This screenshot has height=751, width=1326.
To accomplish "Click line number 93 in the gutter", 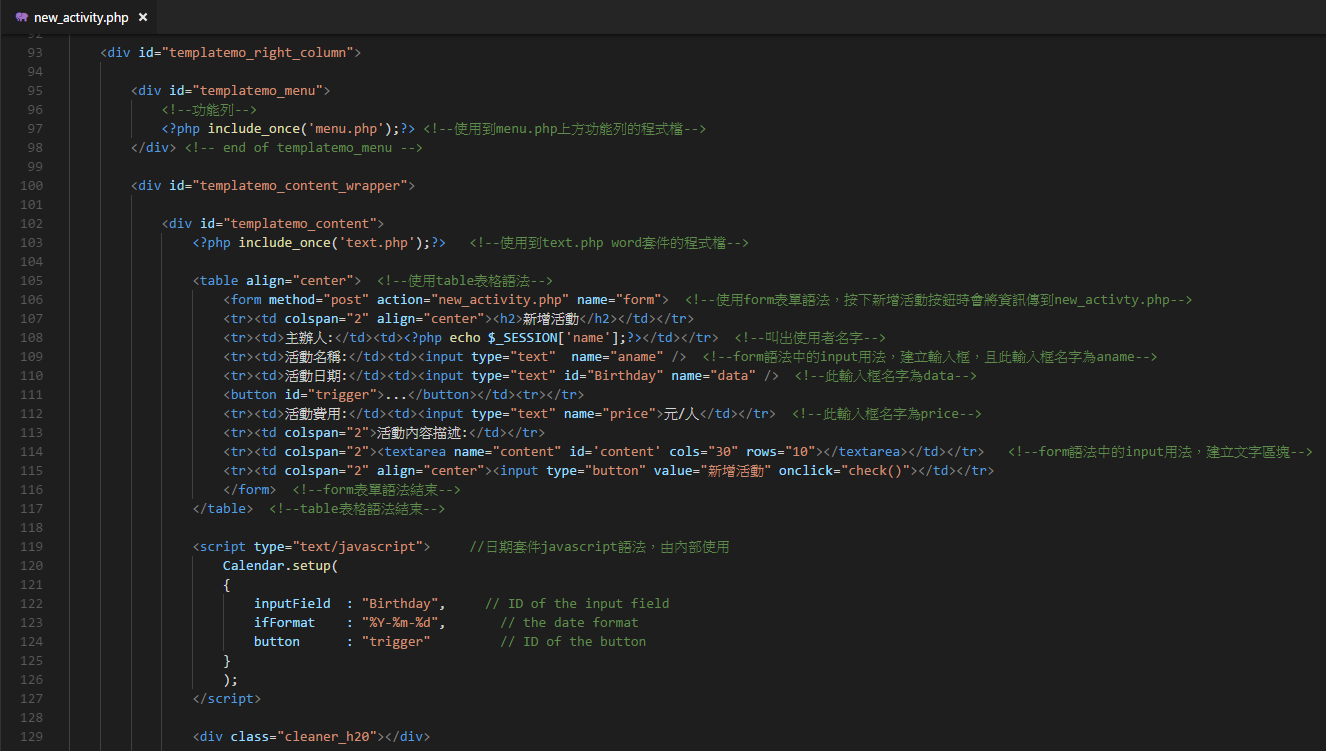I will coord(35,52).
